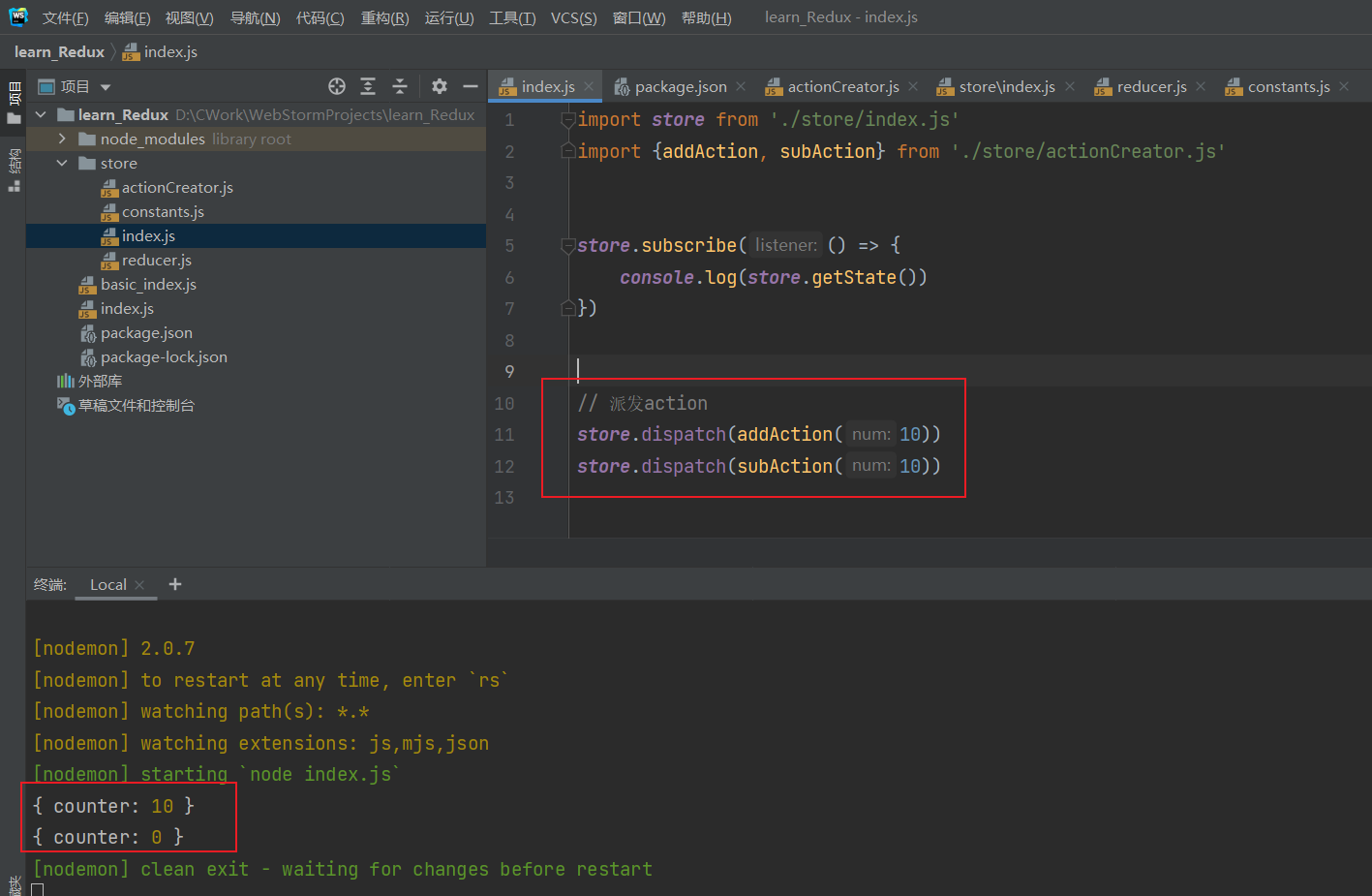Screen dimensions: 1372x896
Task: Switch to the constants.js tab
Action: [1288, 86]
